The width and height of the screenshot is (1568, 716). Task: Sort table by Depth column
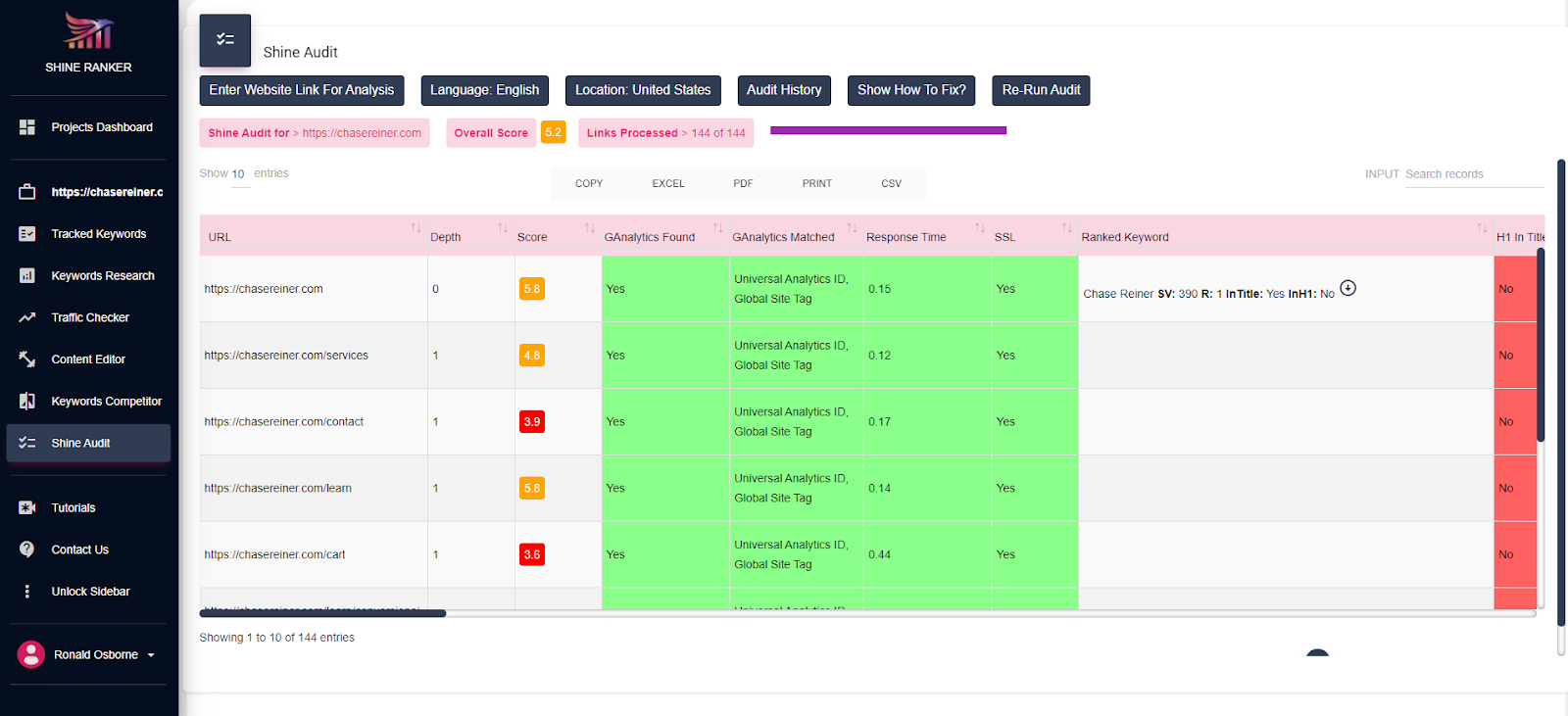(x=503, y=228)
